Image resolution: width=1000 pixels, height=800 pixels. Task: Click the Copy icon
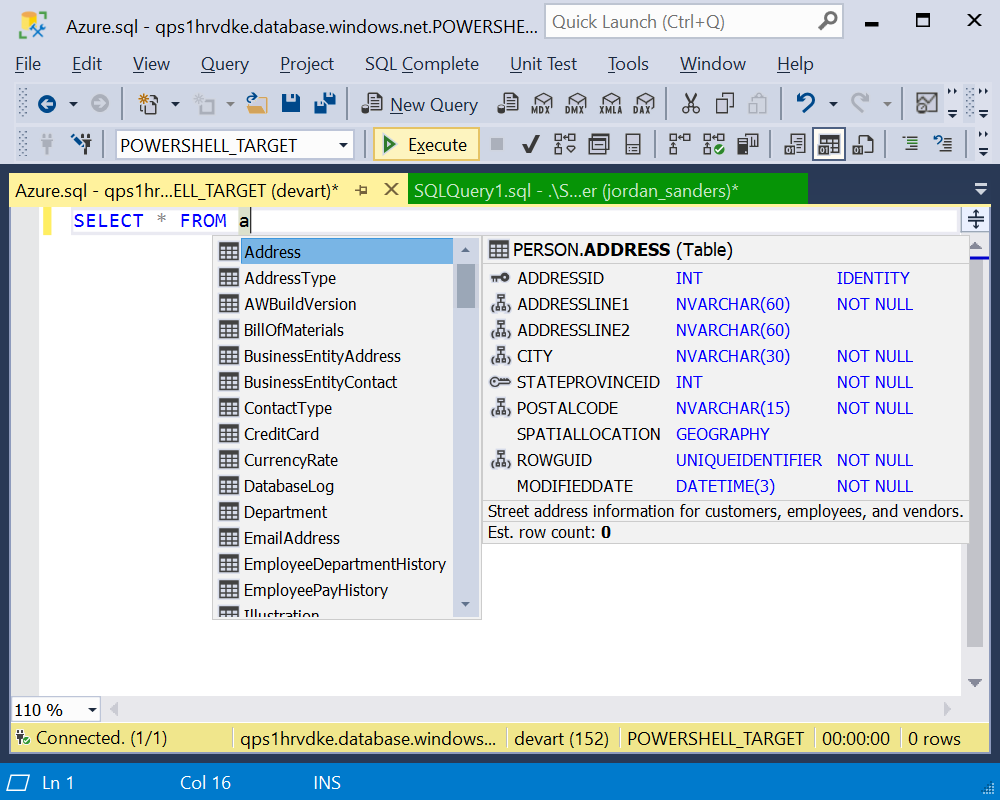724,103
